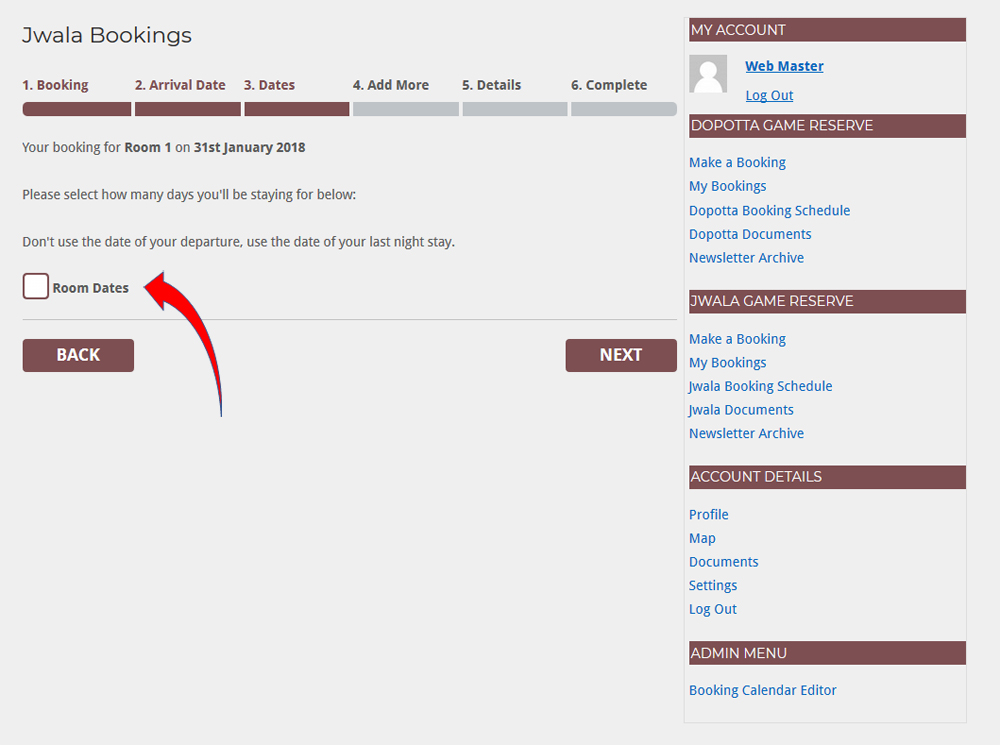The height and width of the screenshot is (745, 1000).
Task: Open Dopotta Booking Schedule
Action: (x=769, y=210)
